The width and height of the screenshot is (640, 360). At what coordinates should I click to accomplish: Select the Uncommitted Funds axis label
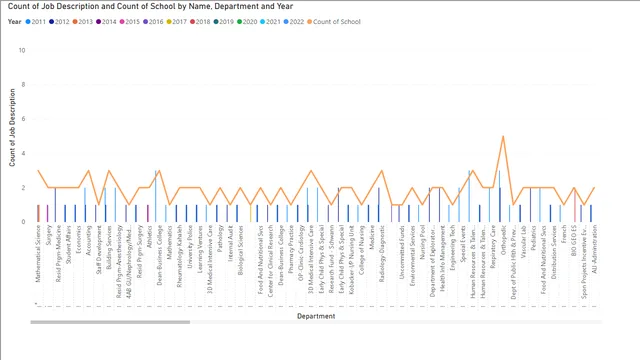pos(402,252)
